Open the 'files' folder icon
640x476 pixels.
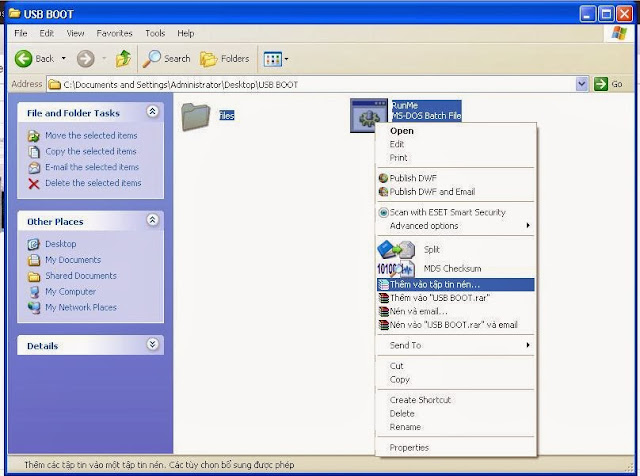point(196,116)
